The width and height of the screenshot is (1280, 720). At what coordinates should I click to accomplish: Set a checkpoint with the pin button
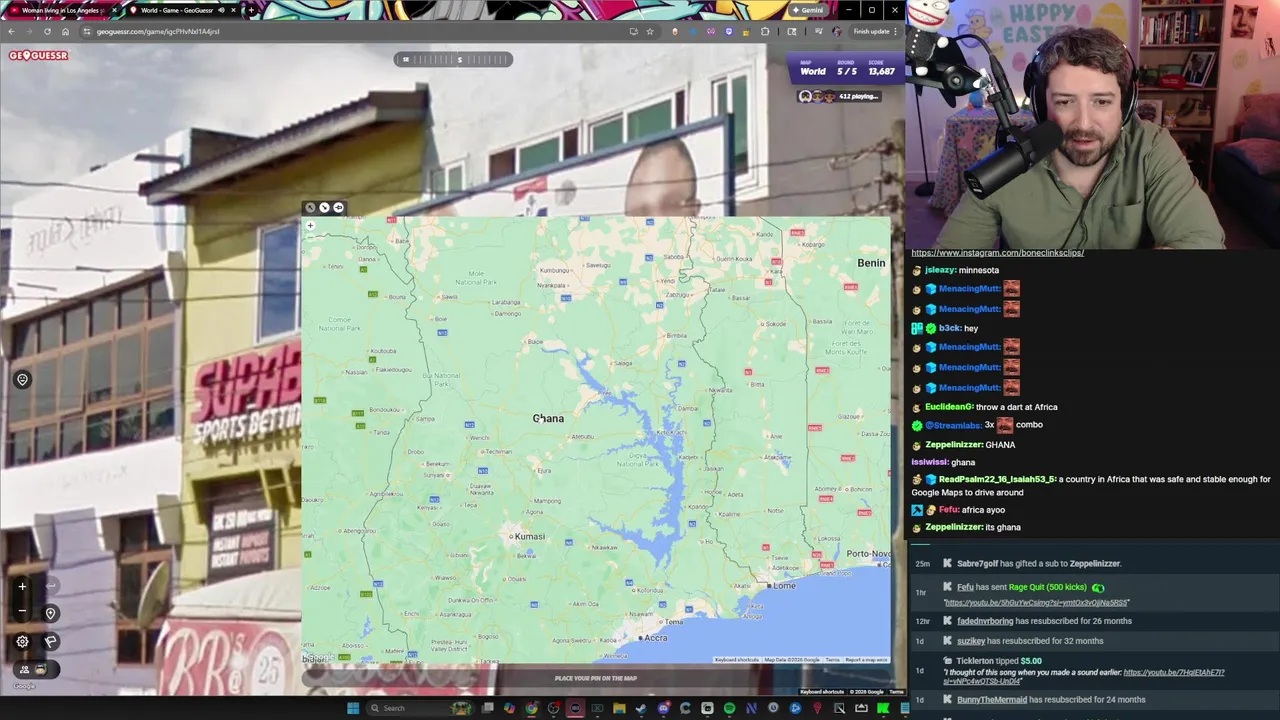point(50,613)
